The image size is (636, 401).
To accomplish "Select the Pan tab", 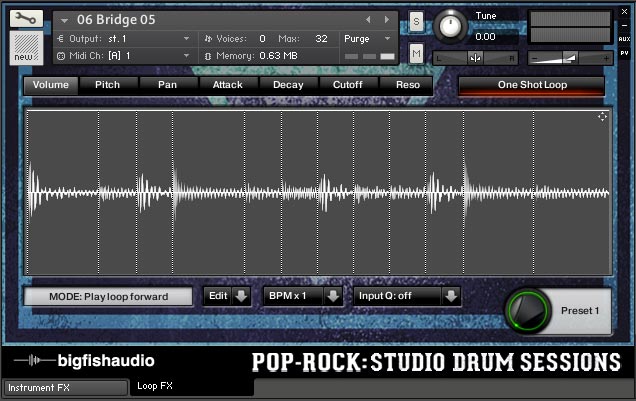I will (x=168, y=85).
